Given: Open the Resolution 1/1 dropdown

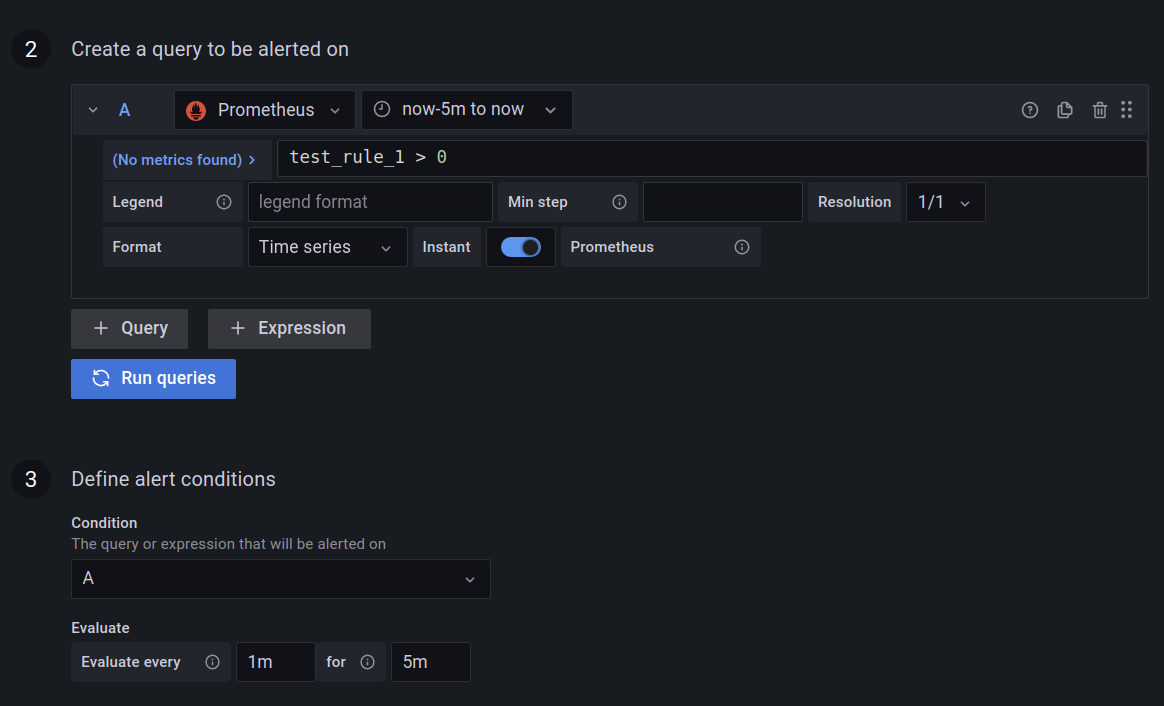Looking at the screenshot, I should tap(944, 201).
